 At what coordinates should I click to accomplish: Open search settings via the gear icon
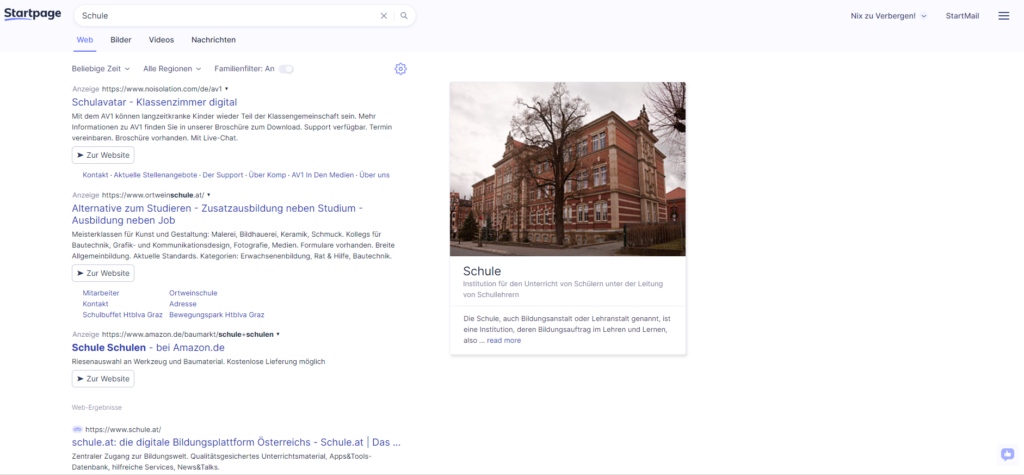tap(400, 69)
